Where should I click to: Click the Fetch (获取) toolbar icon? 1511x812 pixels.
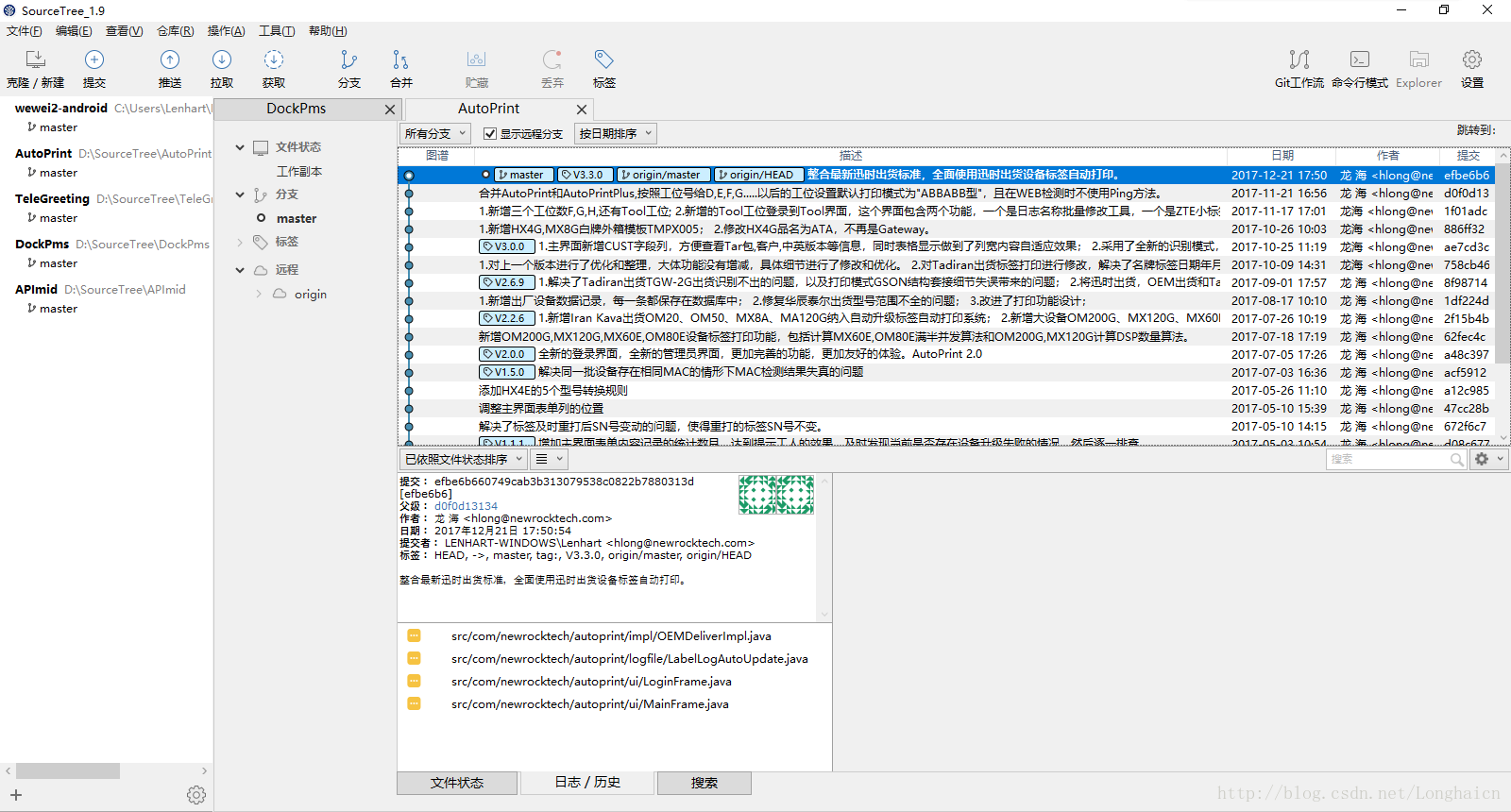(x=274, y=60)
